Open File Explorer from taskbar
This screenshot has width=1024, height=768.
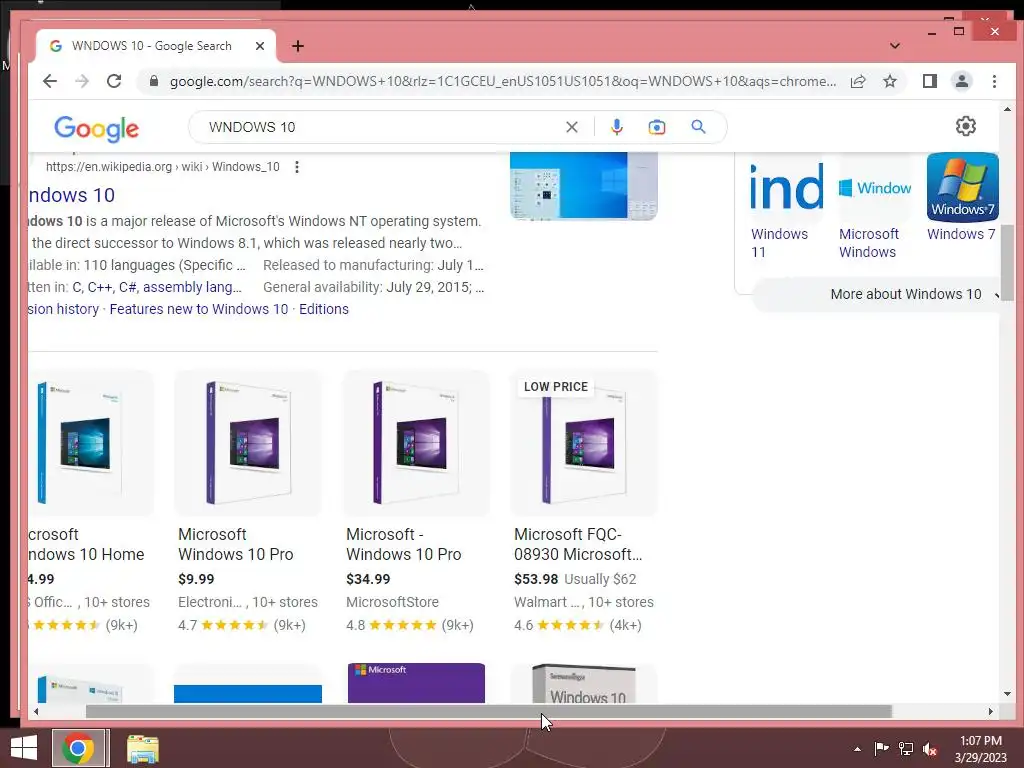(142, 749)
